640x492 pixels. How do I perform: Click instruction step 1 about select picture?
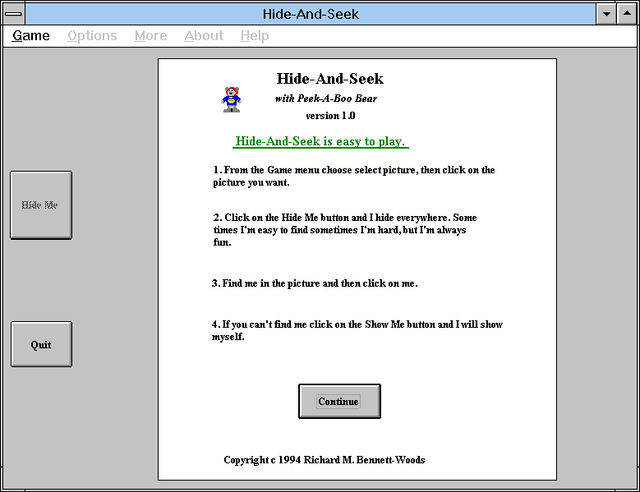coord(354,176)
